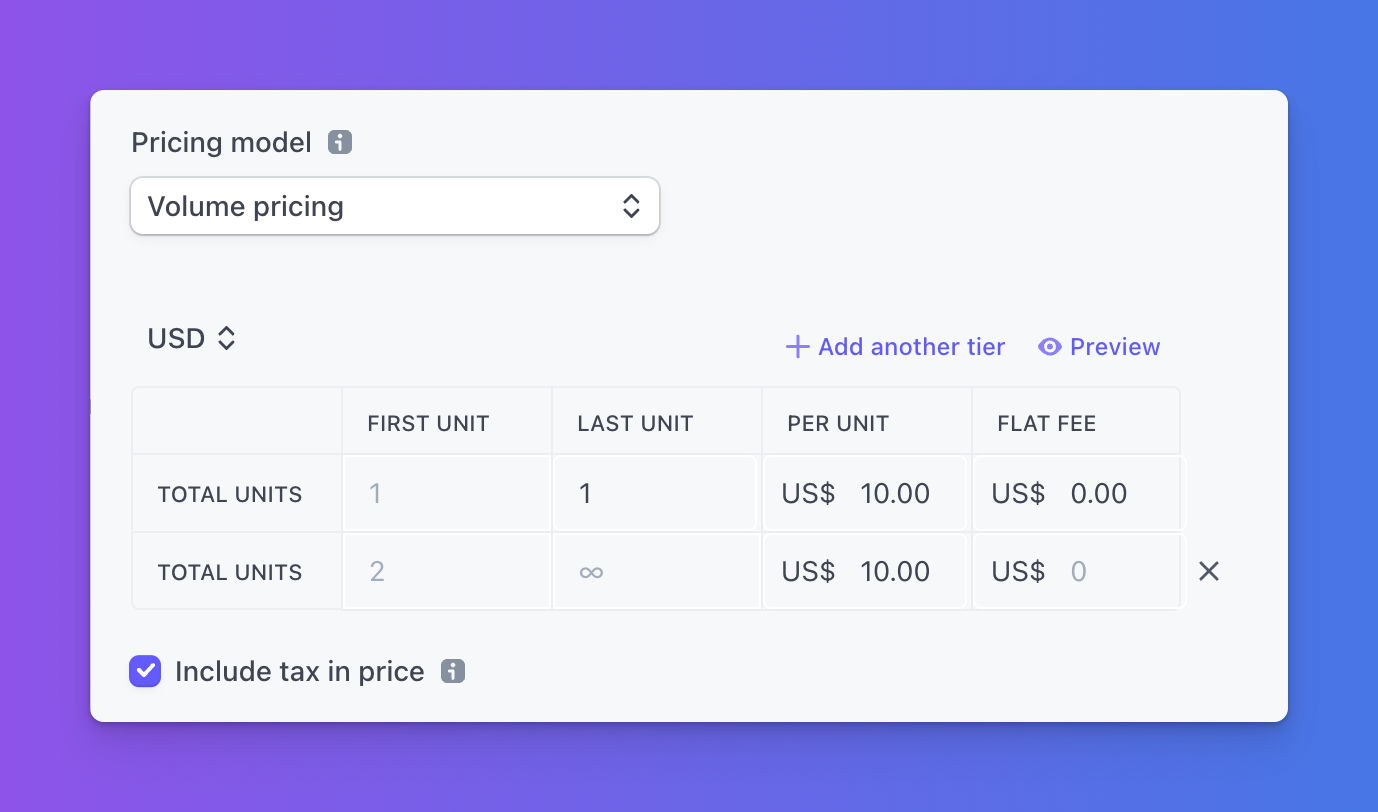Uncheck the Include tax in price checkbox
The width and height of the screenshot is (1378, 812).
pyautogui.click(x=145, y=671)
